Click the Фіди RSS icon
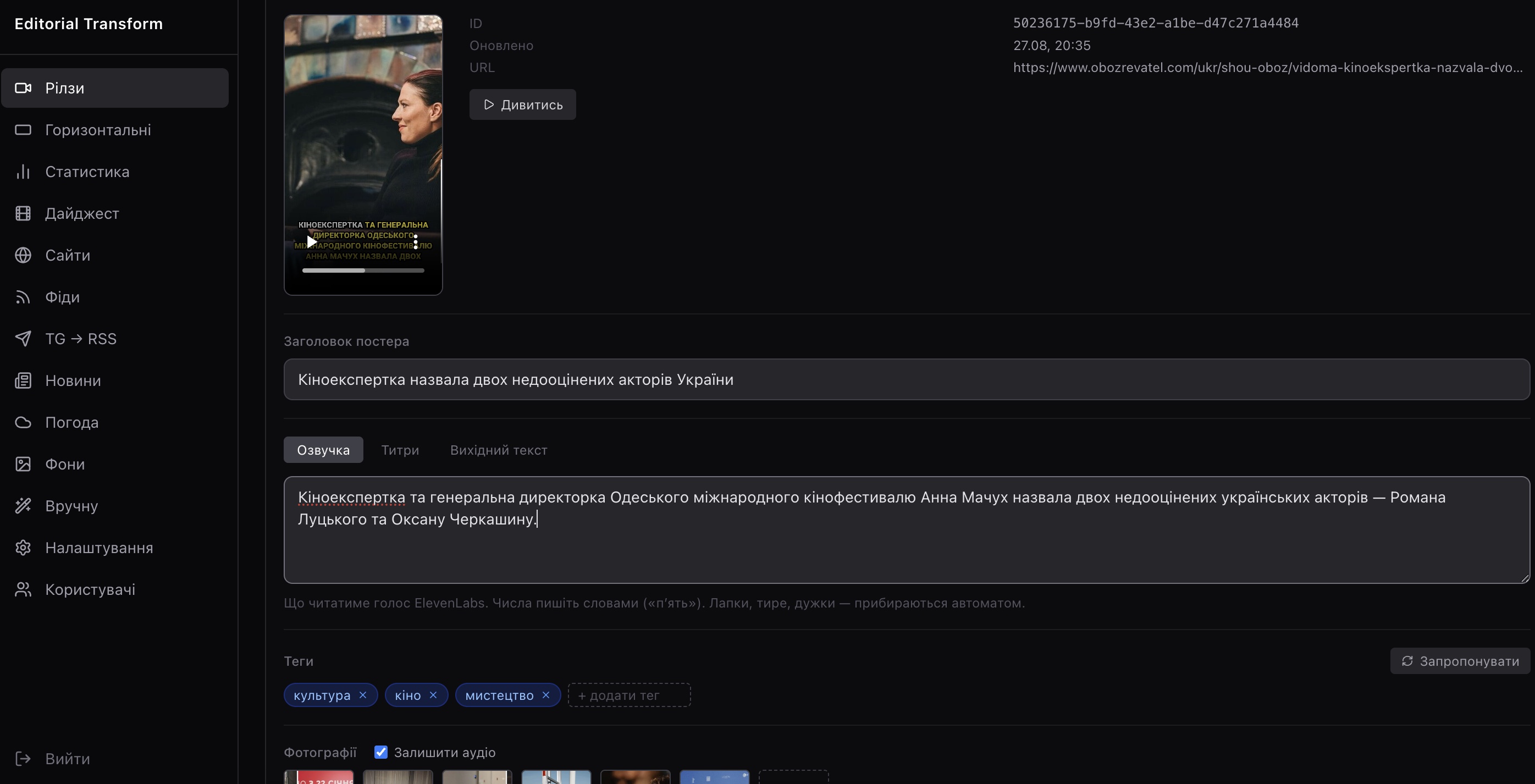The height and width of the screenshot is (784, 1535). point(23,297)
